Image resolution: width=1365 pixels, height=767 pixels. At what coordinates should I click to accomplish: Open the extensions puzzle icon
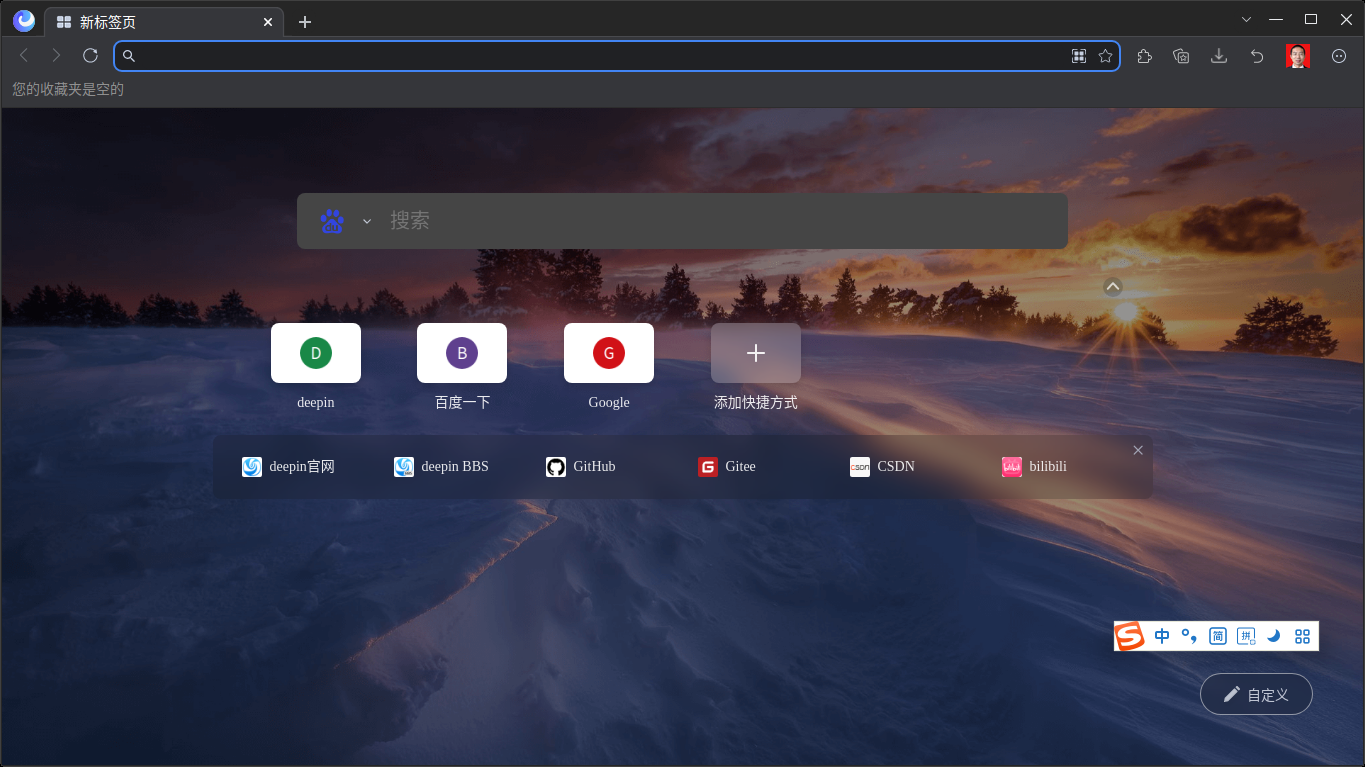[1145, 56]
